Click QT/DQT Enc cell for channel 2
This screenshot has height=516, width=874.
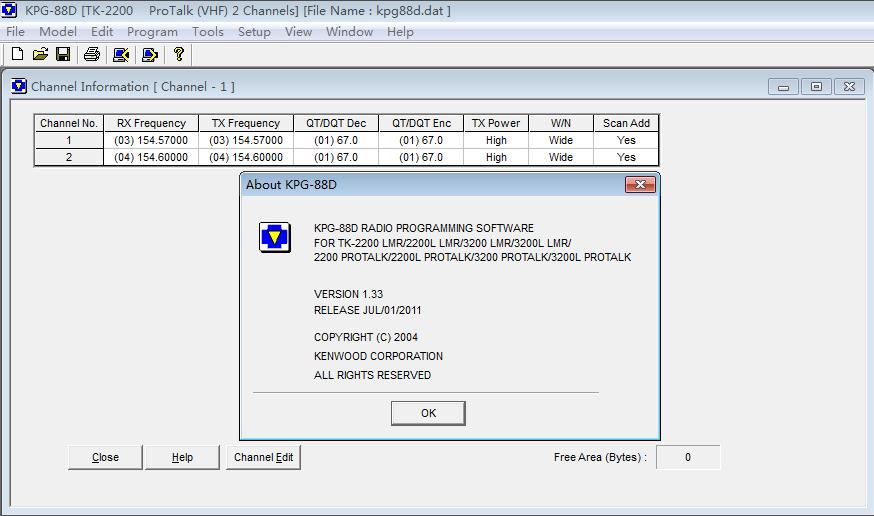pyautogui.click(x=421, y=157)
